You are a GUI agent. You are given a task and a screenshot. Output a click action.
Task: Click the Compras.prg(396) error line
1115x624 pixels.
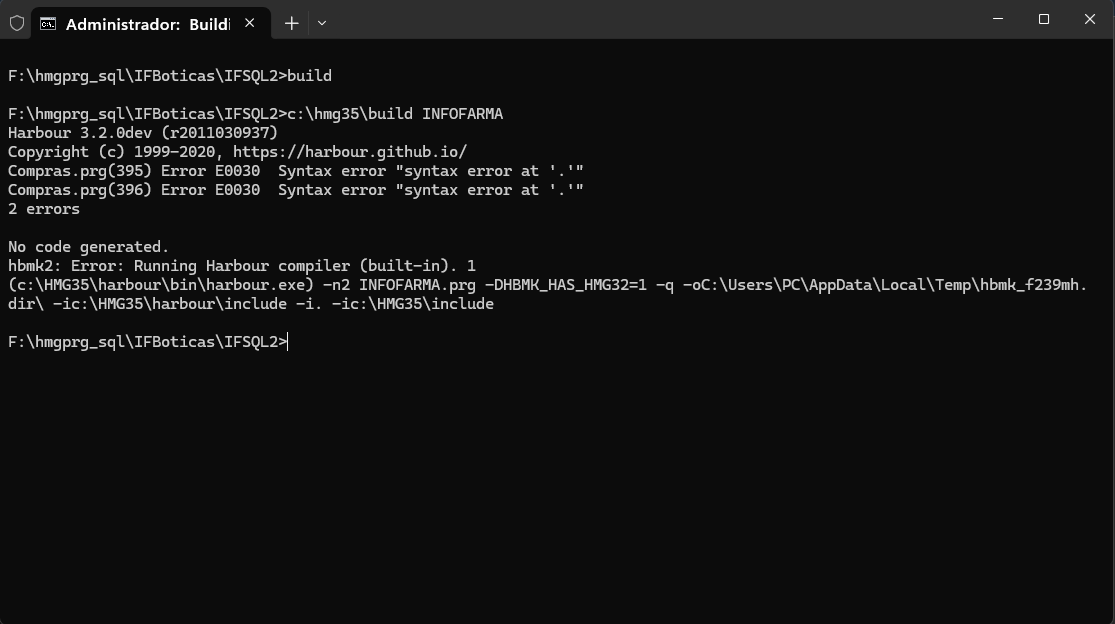(296, 190)
